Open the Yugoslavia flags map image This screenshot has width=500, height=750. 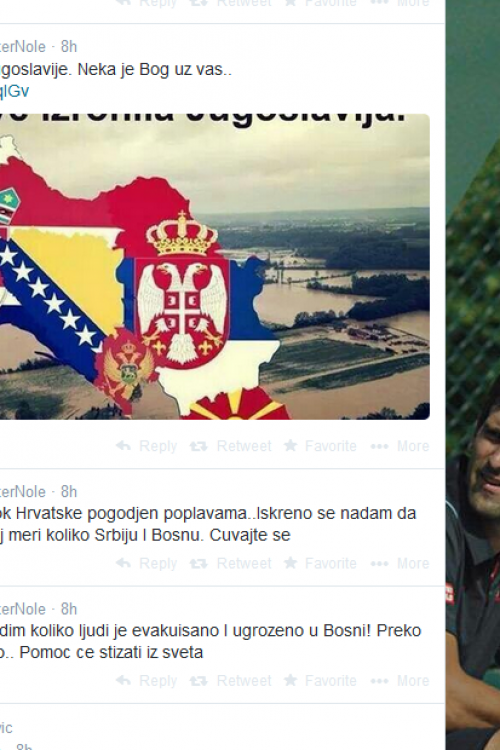214,266
